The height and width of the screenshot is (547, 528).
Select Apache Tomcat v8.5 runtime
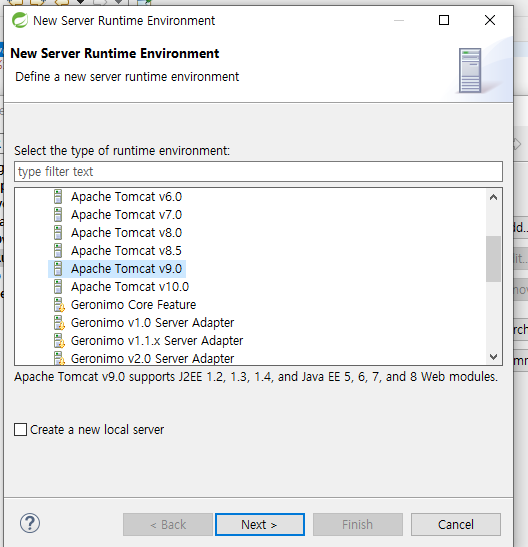126,250
